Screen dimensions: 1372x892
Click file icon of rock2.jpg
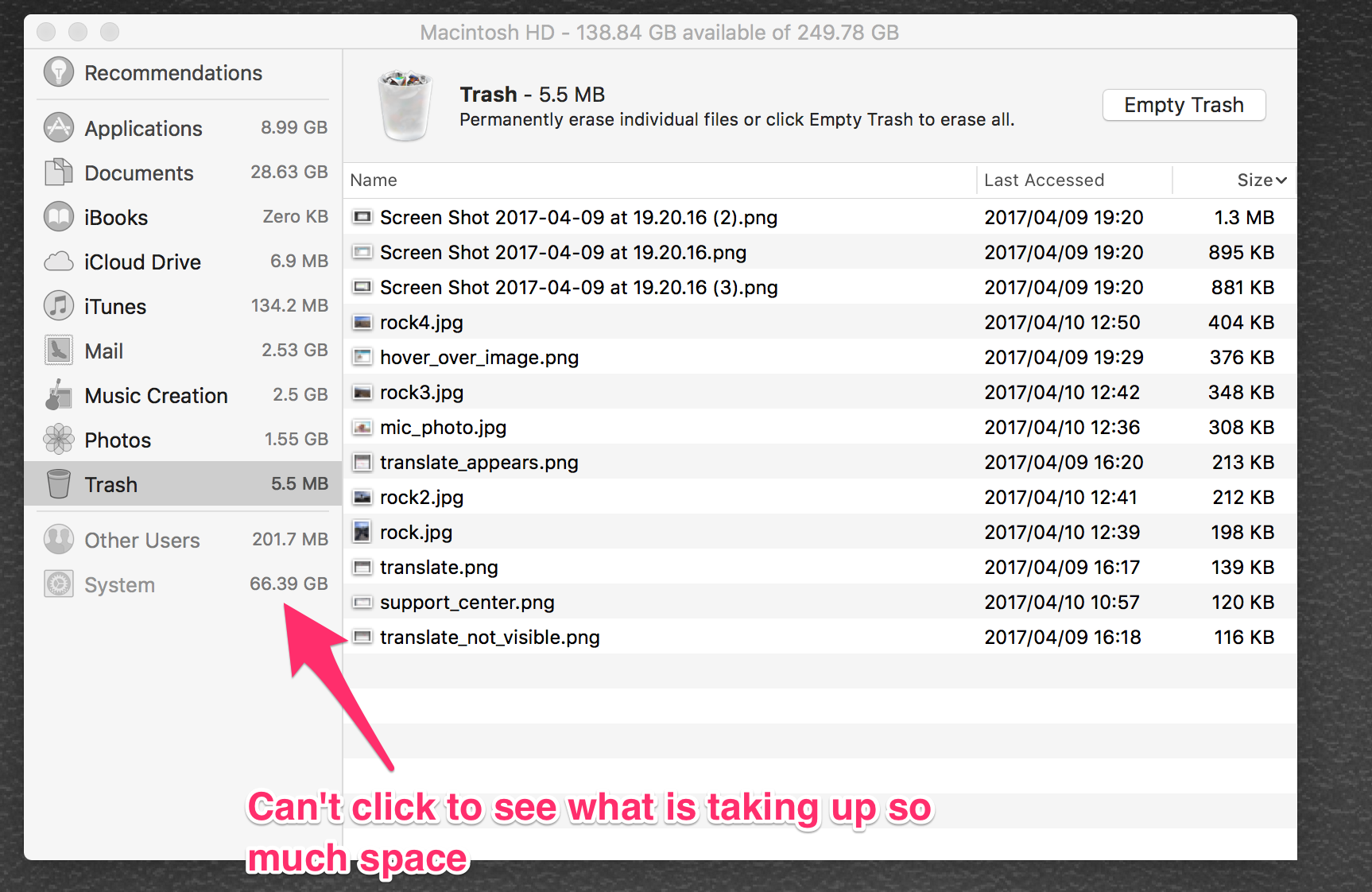pos(362,497)
